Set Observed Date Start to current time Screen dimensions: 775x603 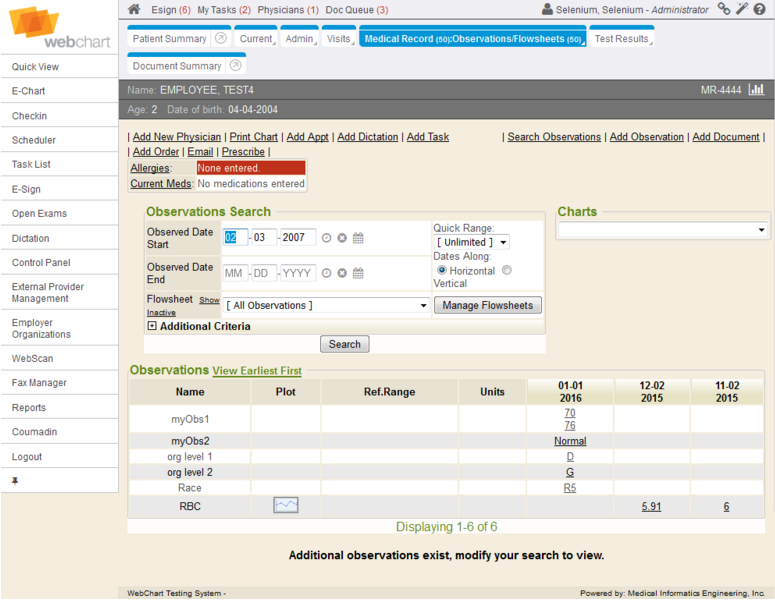pos(326,238)
